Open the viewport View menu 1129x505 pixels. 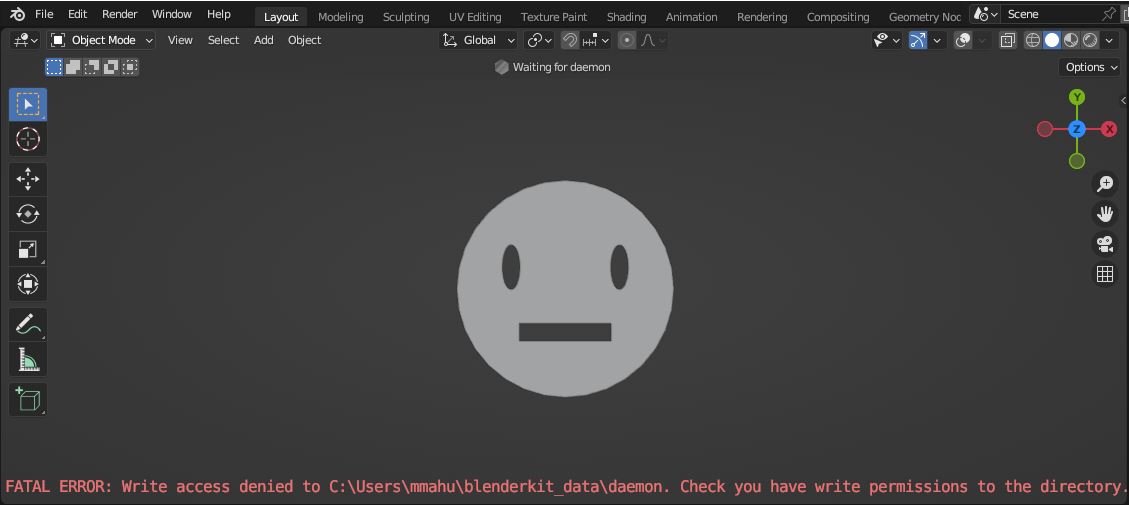point(180,40)
